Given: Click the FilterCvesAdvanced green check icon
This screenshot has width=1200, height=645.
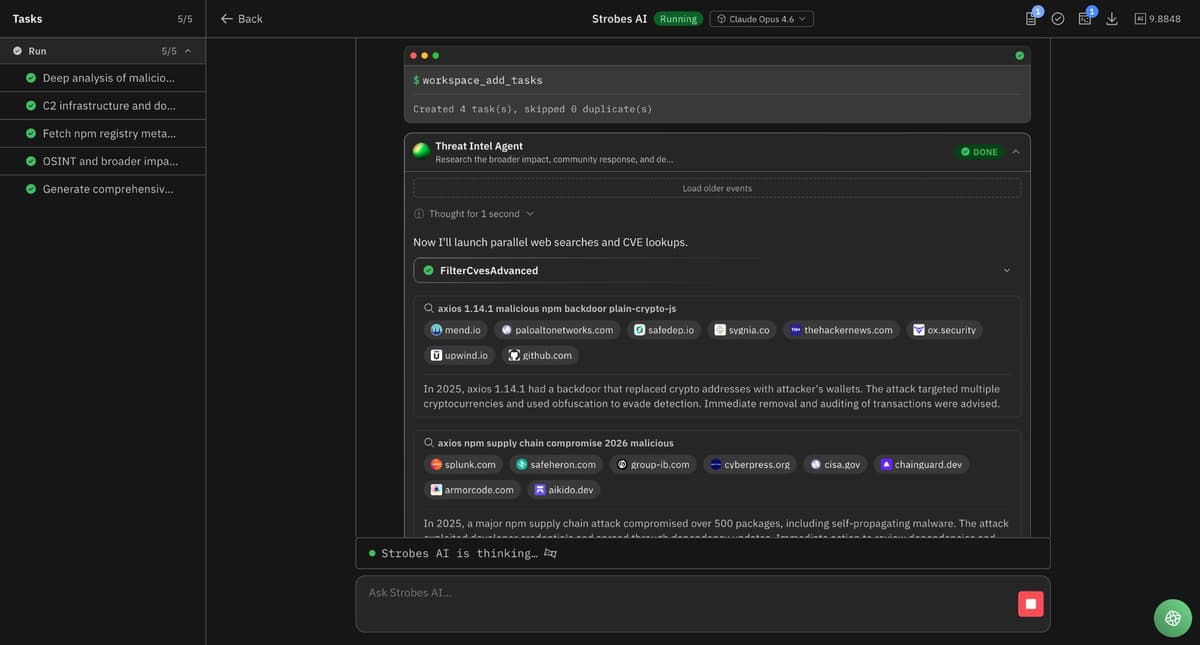Looking at the screenshot, I should pyautogui.click(x=429, y=271).
